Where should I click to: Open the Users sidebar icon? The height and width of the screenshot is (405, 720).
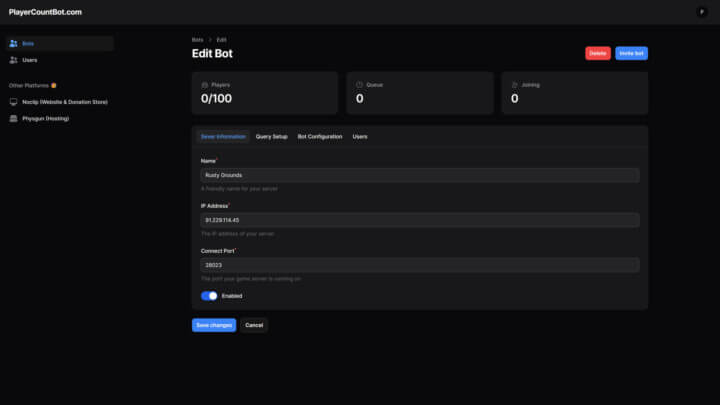13,60
